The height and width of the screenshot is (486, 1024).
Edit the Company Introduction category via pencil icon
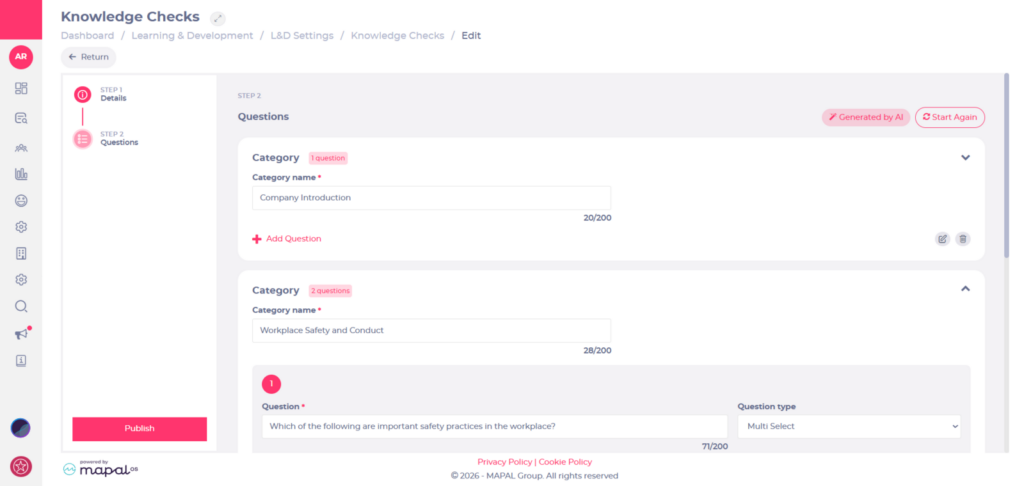tap(942, 239)
